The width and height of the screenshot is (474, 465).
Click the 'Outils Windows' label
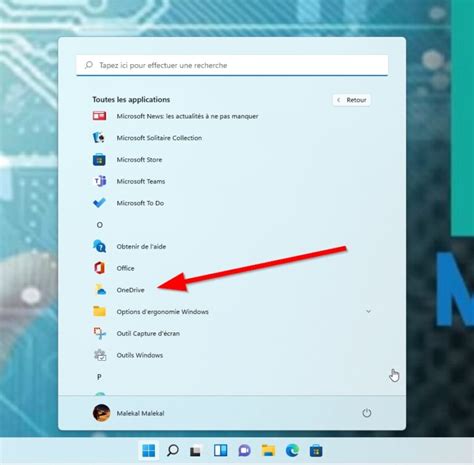(x=140, y=355)
